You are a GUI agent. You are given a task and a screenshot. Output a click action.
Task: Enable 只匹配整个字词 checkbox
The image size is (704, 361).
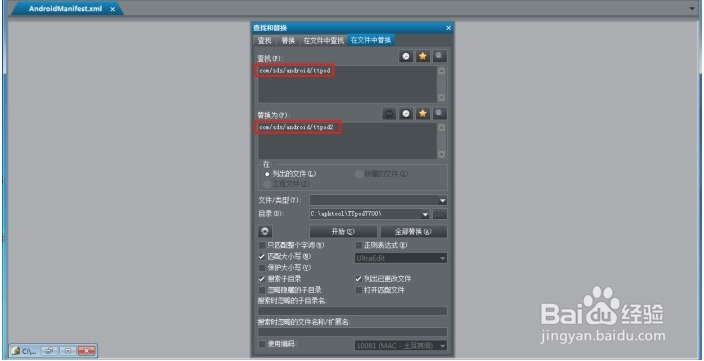coord(262,245)
